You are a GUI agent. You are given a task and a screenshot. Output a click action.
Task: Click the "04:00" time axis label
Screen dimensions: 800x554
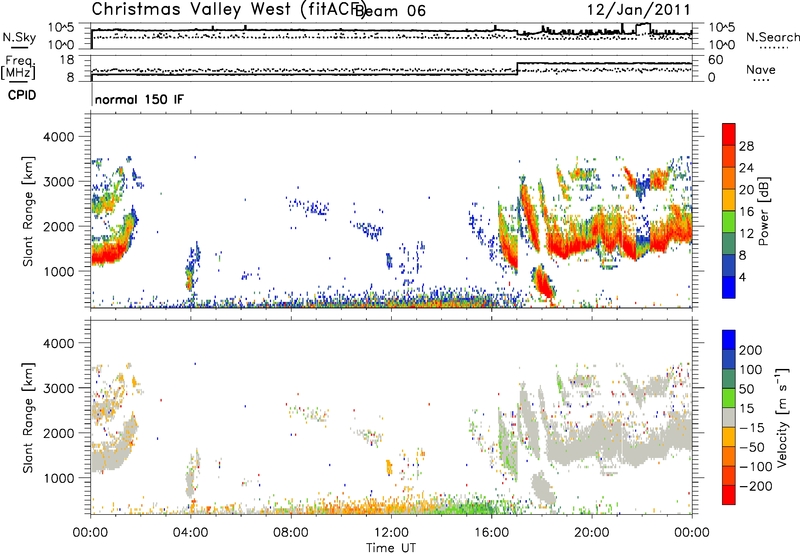point(191,533)
